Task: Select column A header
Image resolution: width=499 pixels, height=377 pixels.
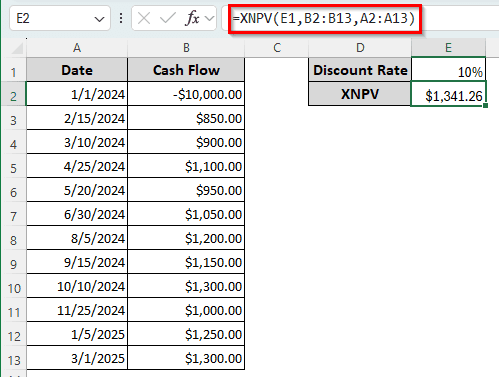Action: [x=77, y=48]
